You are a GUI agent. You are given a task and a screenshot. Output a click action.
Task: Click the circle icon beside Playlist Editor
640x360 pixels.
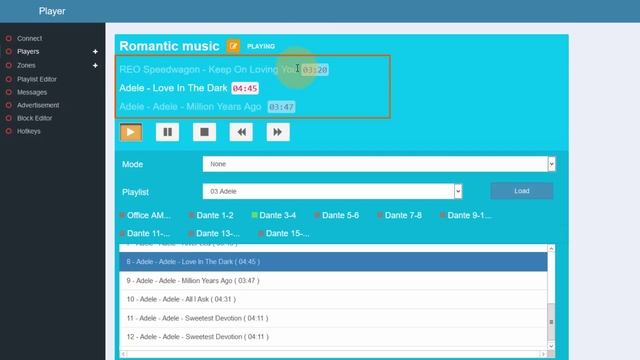[9, 79]
